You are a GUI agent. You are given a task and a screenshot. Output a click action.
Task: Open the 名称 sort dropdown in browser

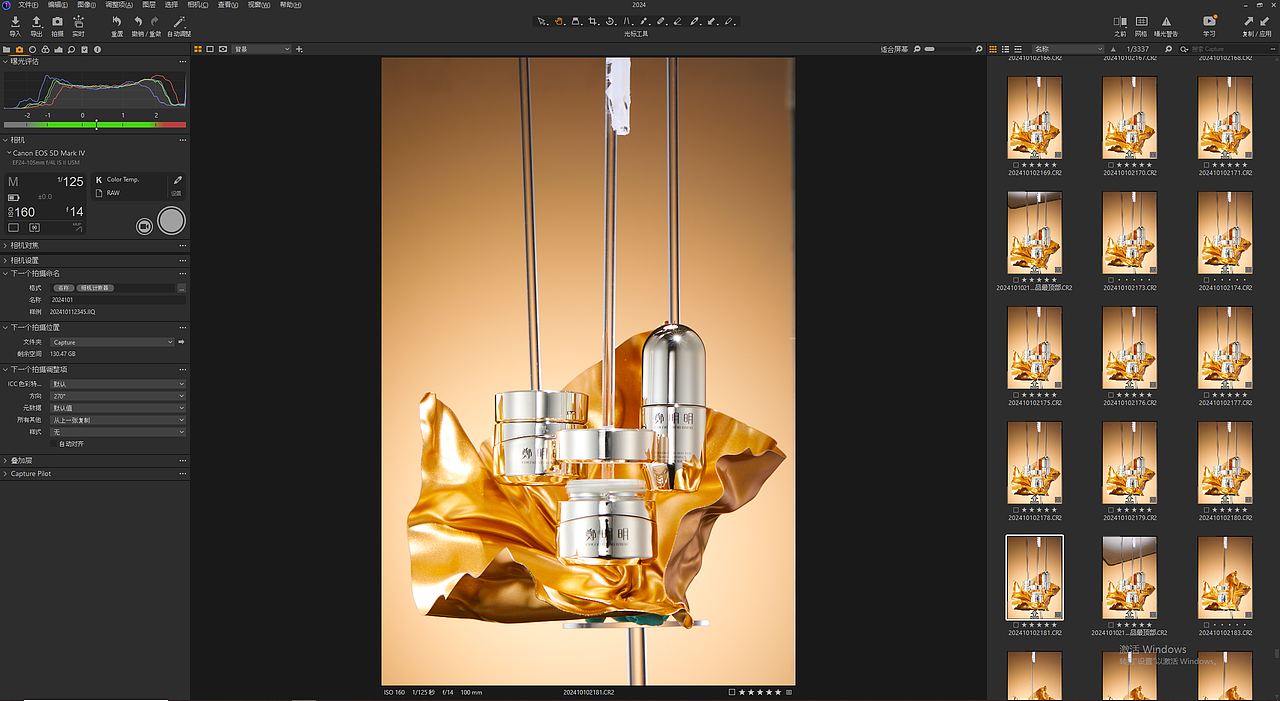coord(1068,49)
